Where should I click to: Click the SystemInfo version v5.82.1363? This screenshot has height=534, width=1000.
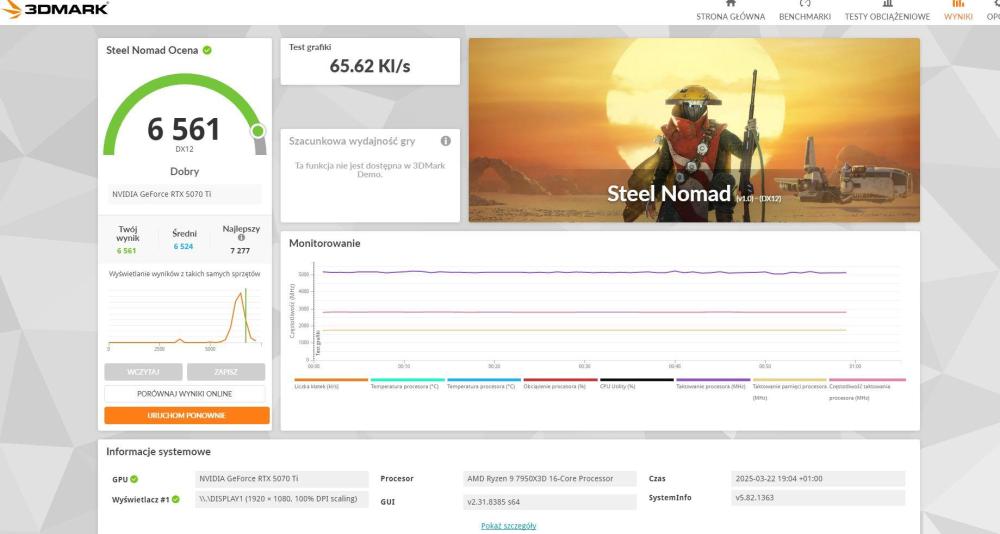click(818, 498)
